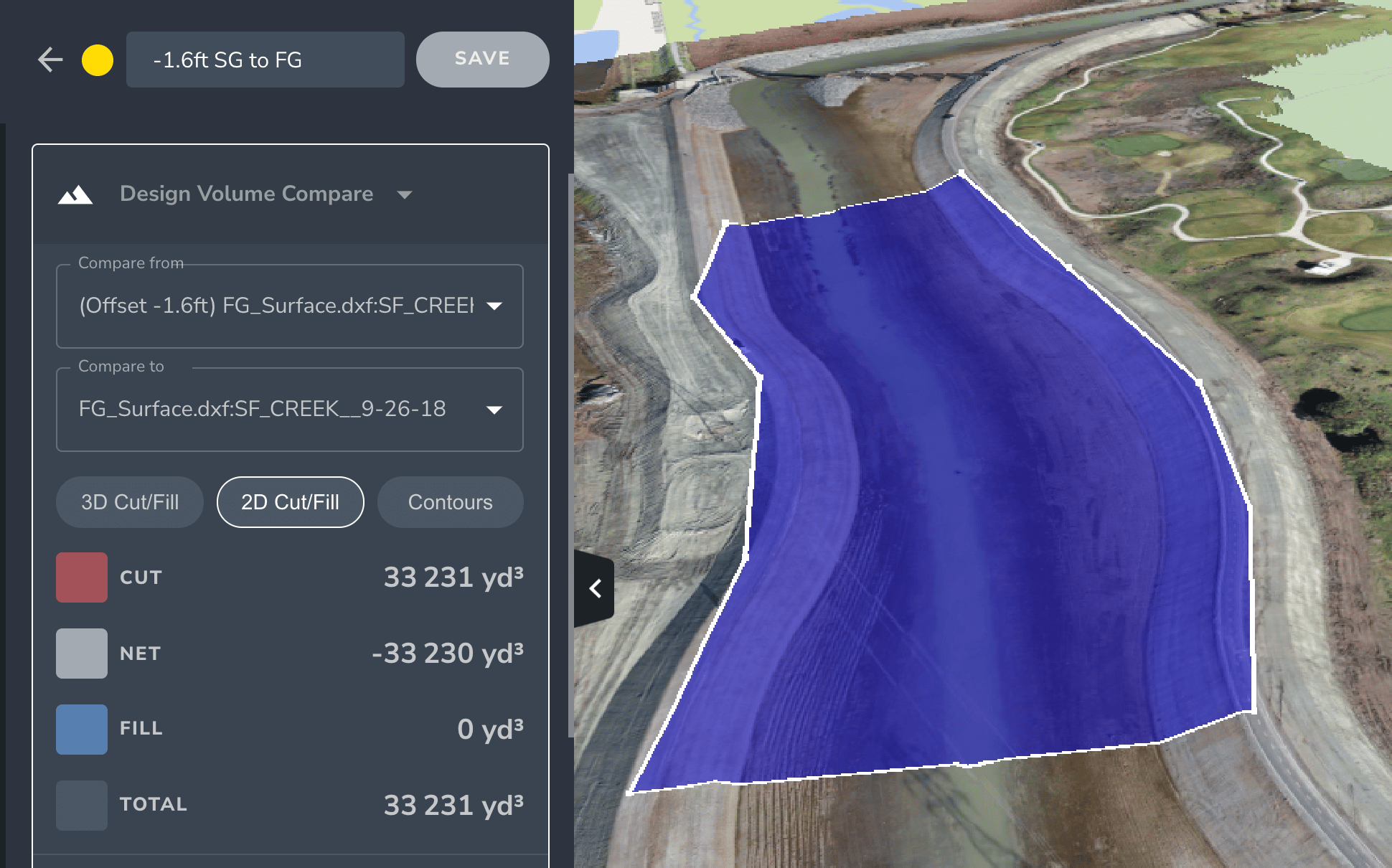The height and width of the screenshot is (868, 1392).
Task: Collapse the side panel with chevron arrow
Action: (x=595, y=589)
